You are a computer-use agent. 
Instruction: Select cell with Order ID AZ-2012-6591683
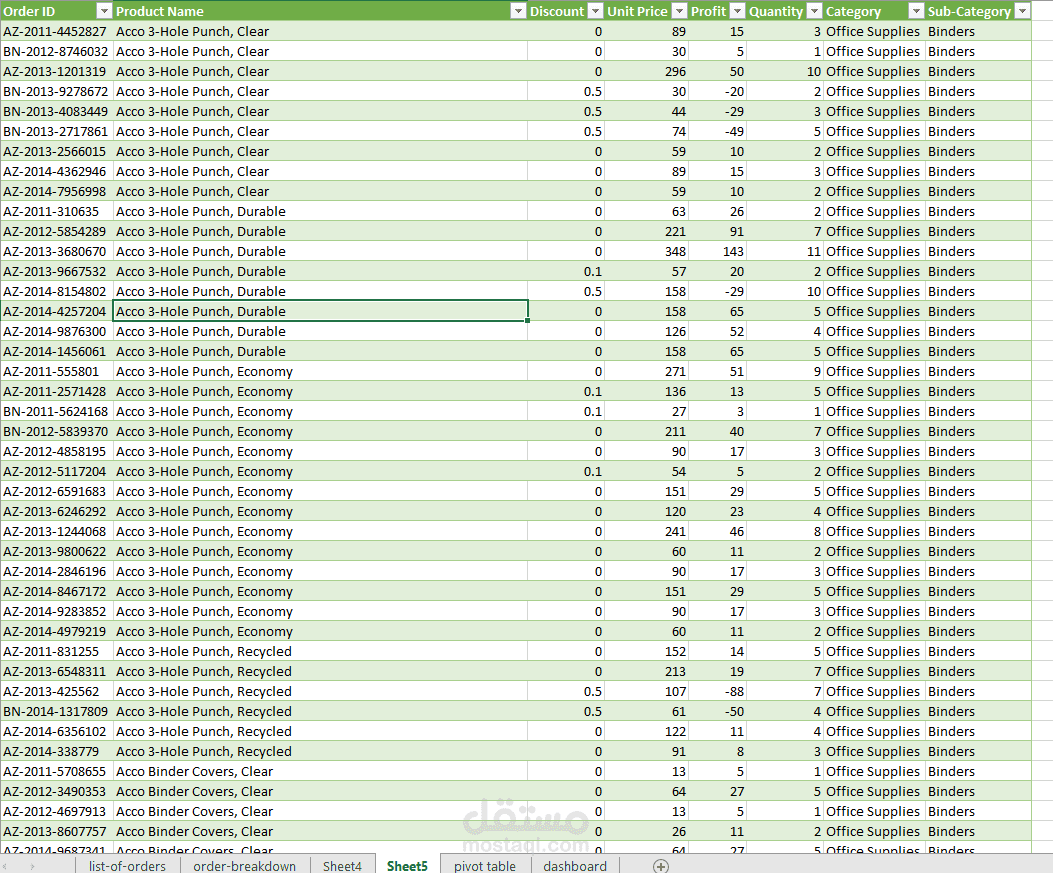tap(56, 492)
